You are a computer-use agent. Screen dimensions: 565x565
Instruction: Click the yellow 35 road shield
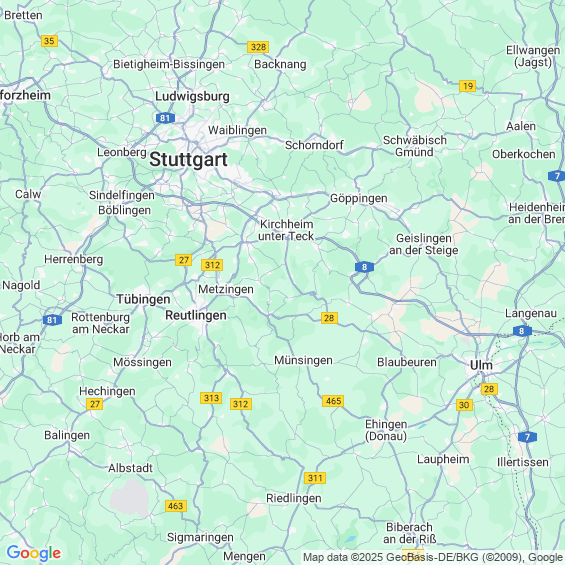(49, 41)
